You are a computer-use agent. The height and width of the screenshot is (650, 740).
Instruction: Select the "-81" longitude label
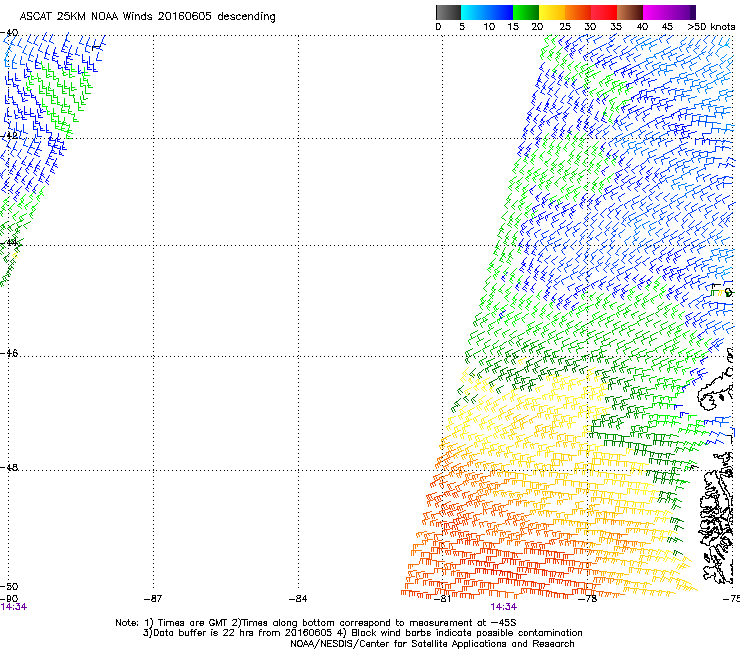(442, 599)
